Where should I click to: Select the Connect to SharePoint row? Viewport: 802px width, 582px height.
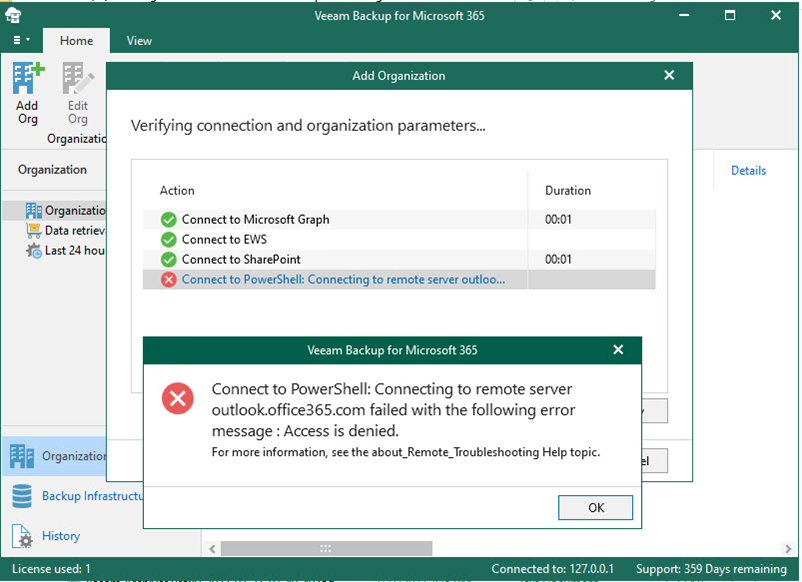click(x=399, y=259)
